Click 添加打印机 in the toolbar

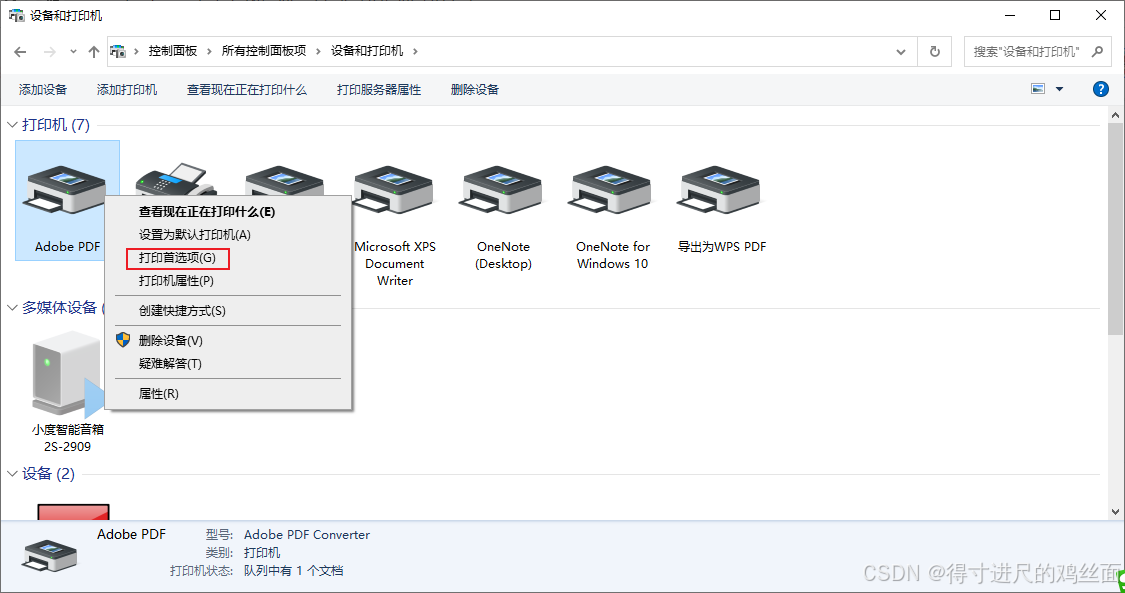(127, 90)
